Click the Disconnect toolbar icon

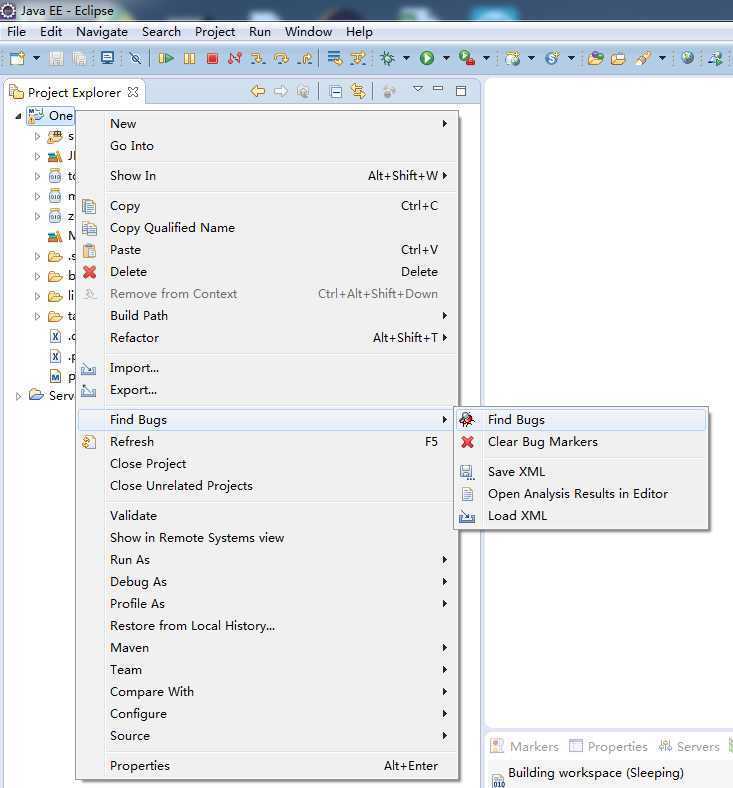tap(235, 58)
